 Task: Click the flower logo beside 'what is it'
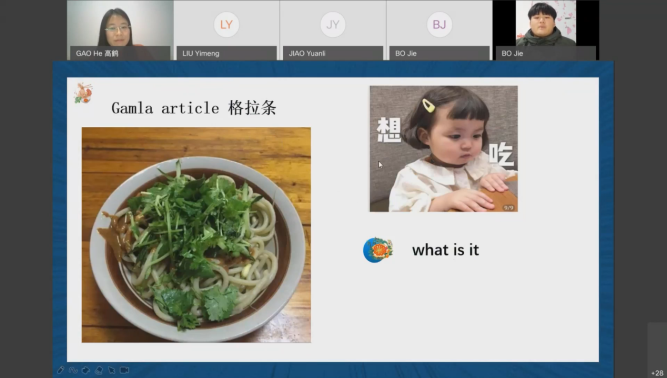pyautogui.click(x=378, y=250)
